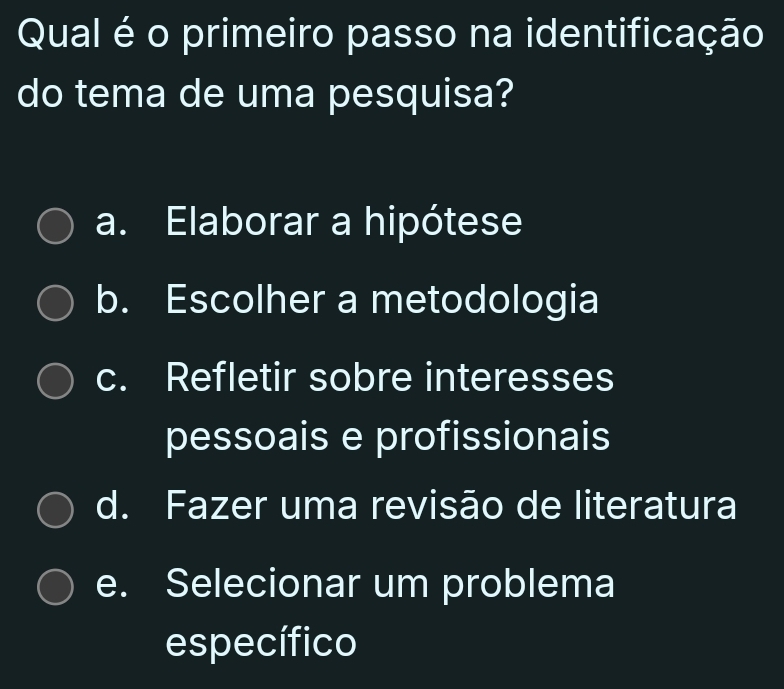The image size is (784, 689).
Task: Click the word 'identificação' in the question
Action: pyautogui.click(x=641, y=36)
